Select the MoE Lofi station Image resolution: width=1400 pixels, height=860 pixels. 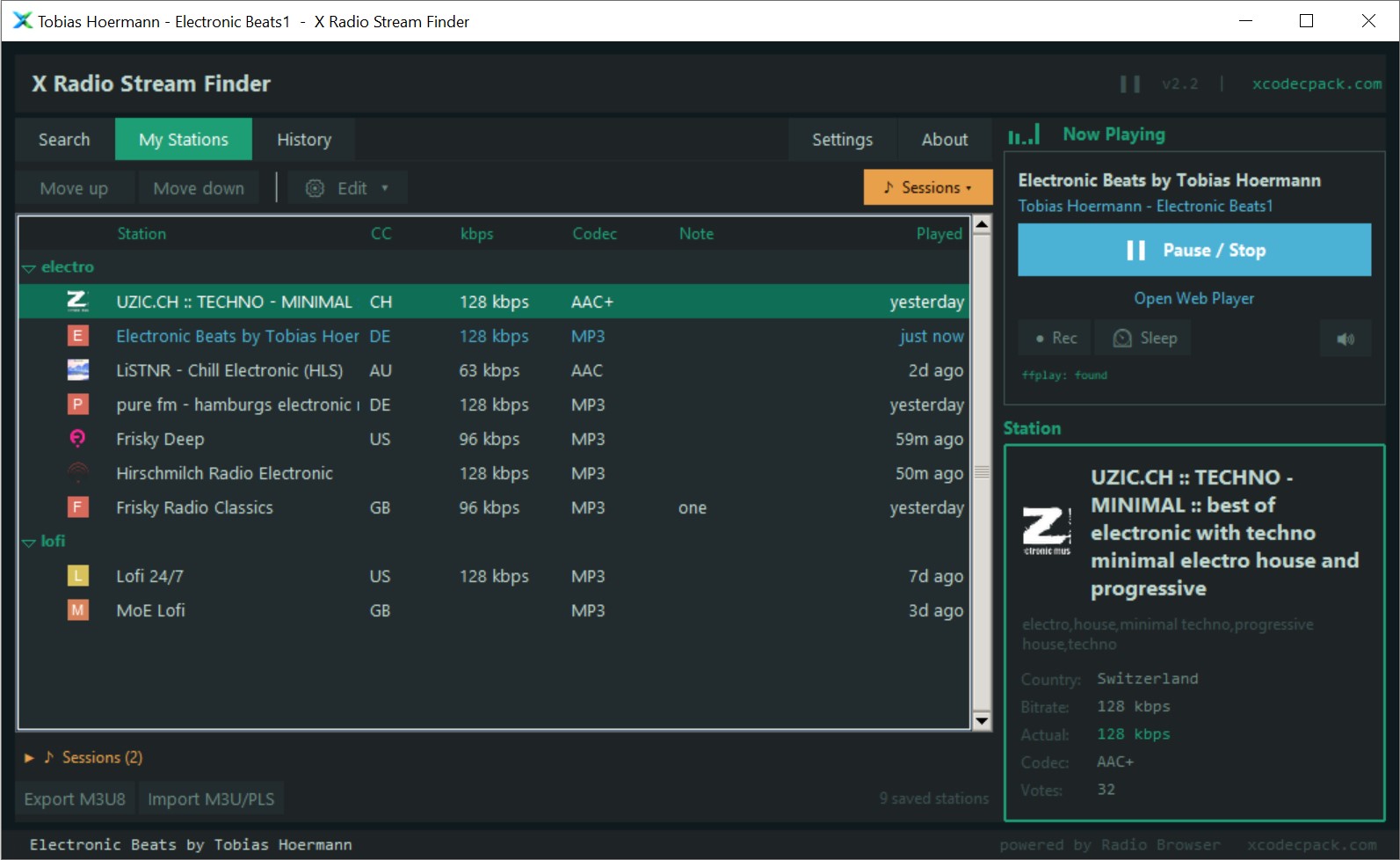494,610
